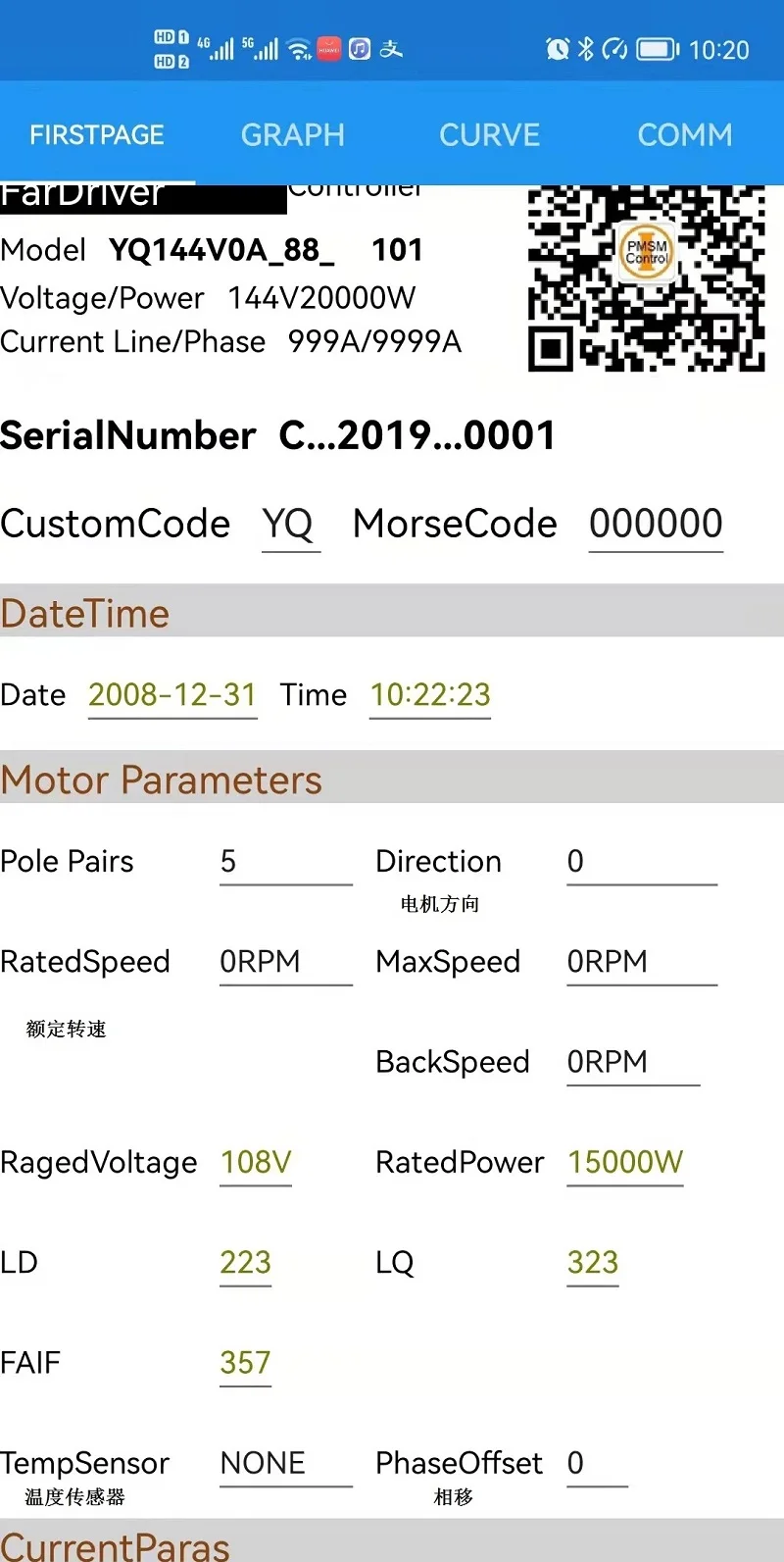The height and width of the screenshot is (1562, 784).
Task: Edit the MorseCode 000000 field
Action: pos(656,525)
